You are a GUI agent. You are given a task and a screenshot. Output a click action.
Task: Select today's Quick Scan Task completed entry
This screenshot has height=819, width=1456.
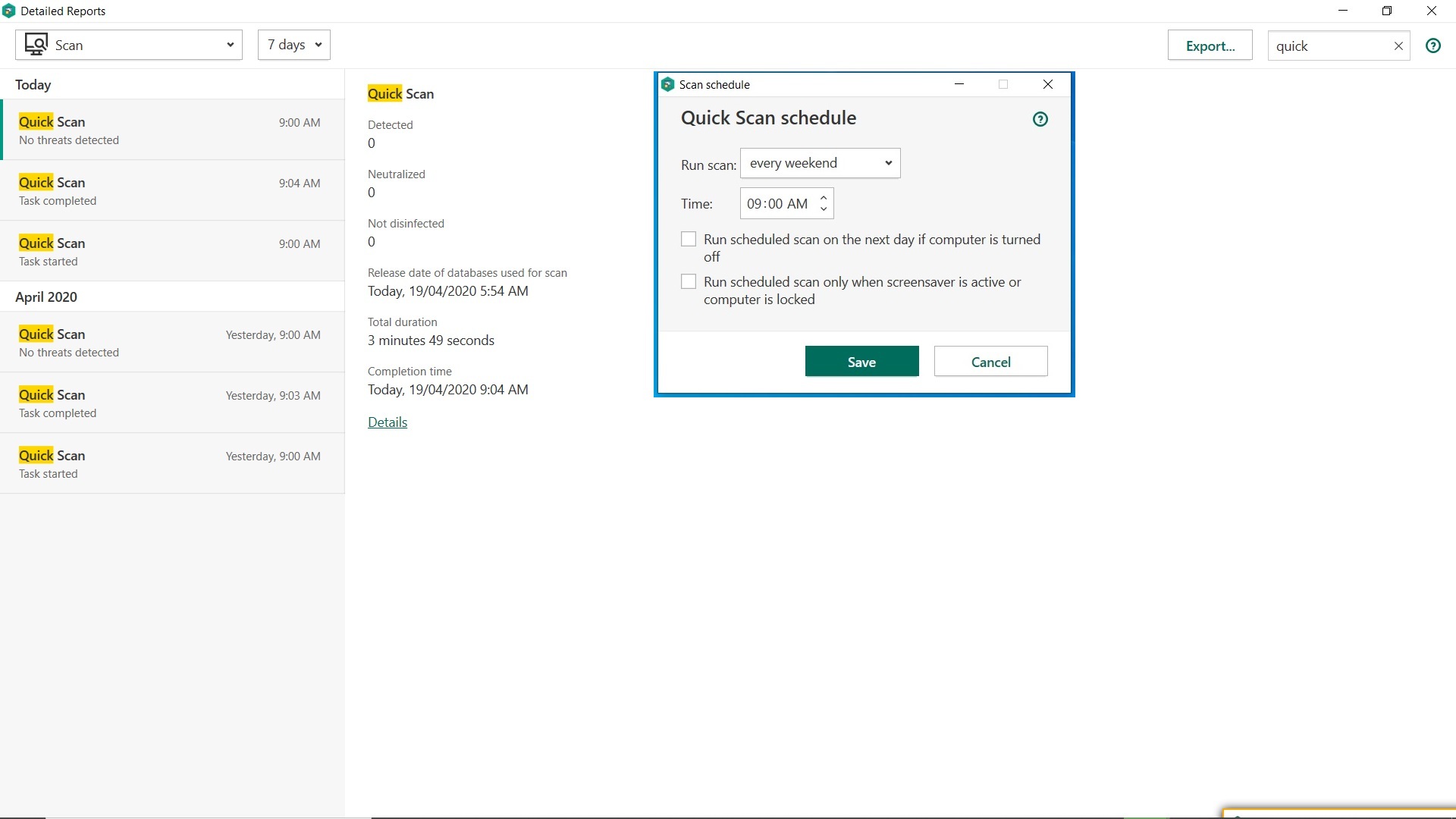172,190
